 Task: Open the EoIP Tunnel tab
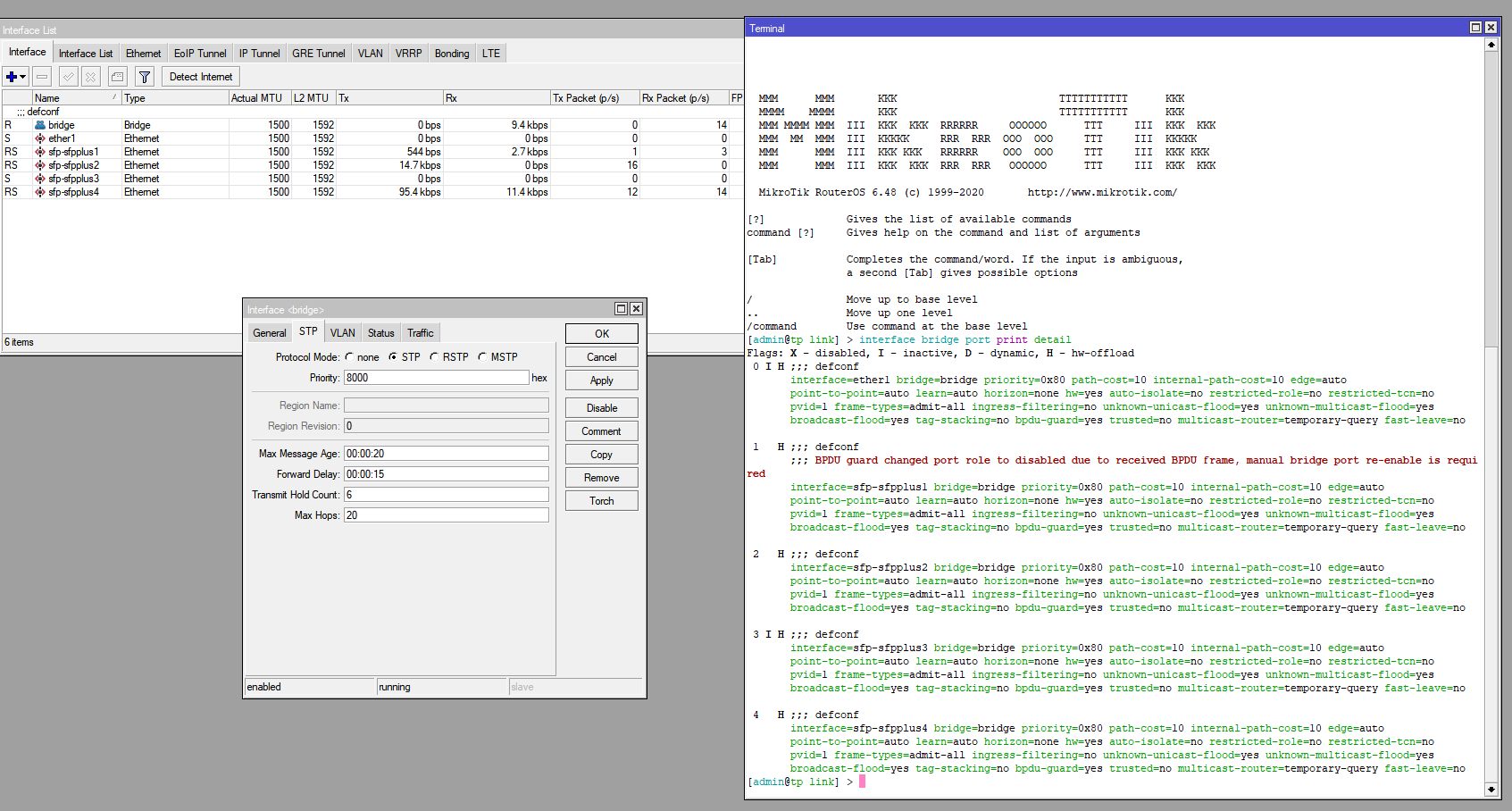click(x=200, y=54)
